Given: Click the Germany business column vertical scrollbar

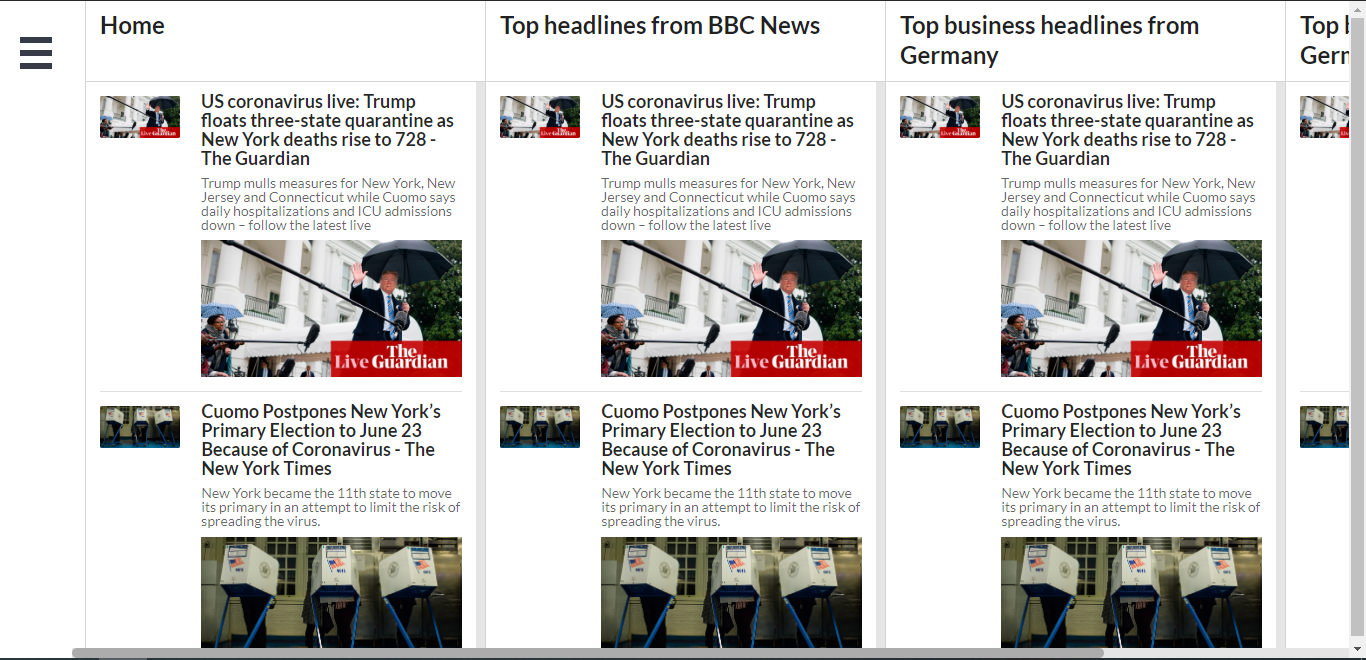Looking at the screenshot, I should [1280, 364].
